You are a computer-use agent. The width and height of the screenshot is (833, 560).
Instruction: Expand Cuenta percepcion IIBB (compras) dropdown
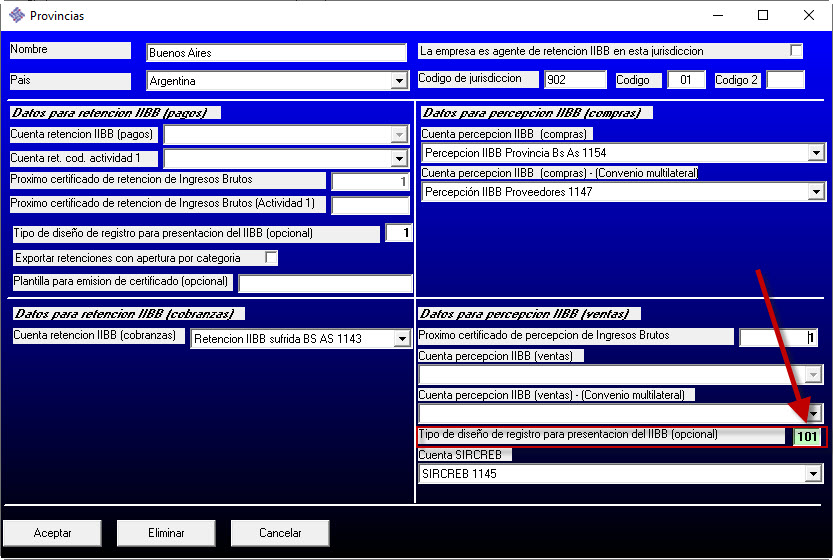(816, 153)
